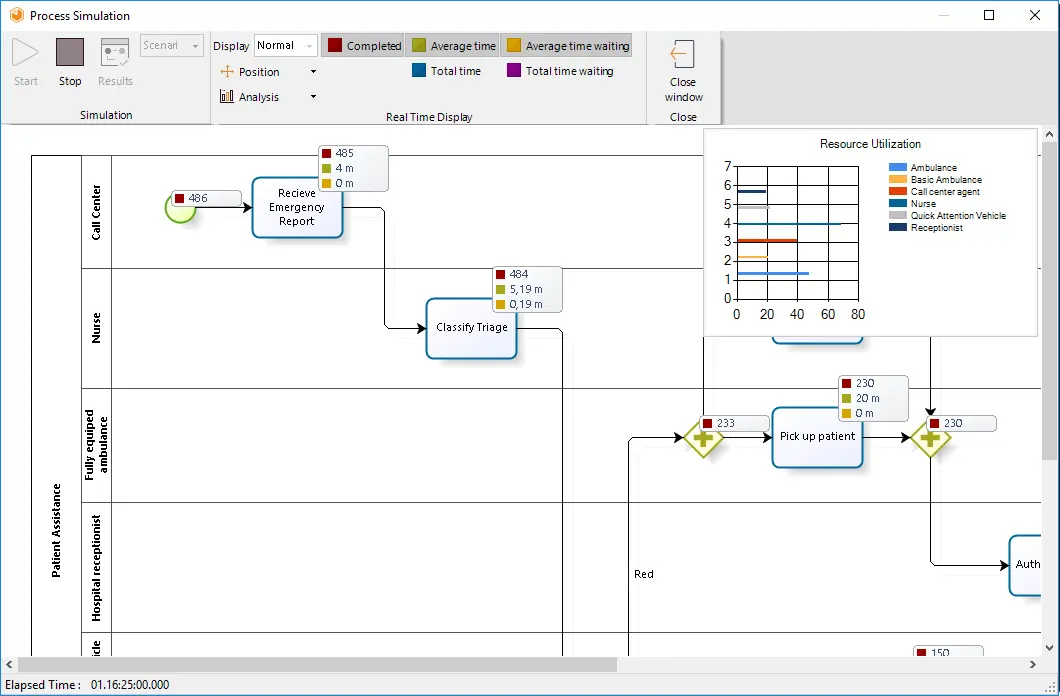This screenshot has width=1060, height=696.
Task: Click the 5,19 m average time value
Action: coord(526,289)
